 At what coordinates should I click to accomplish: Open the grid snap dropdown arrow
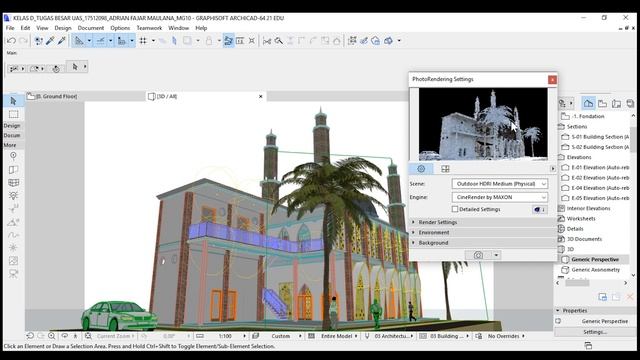(153, 40)
